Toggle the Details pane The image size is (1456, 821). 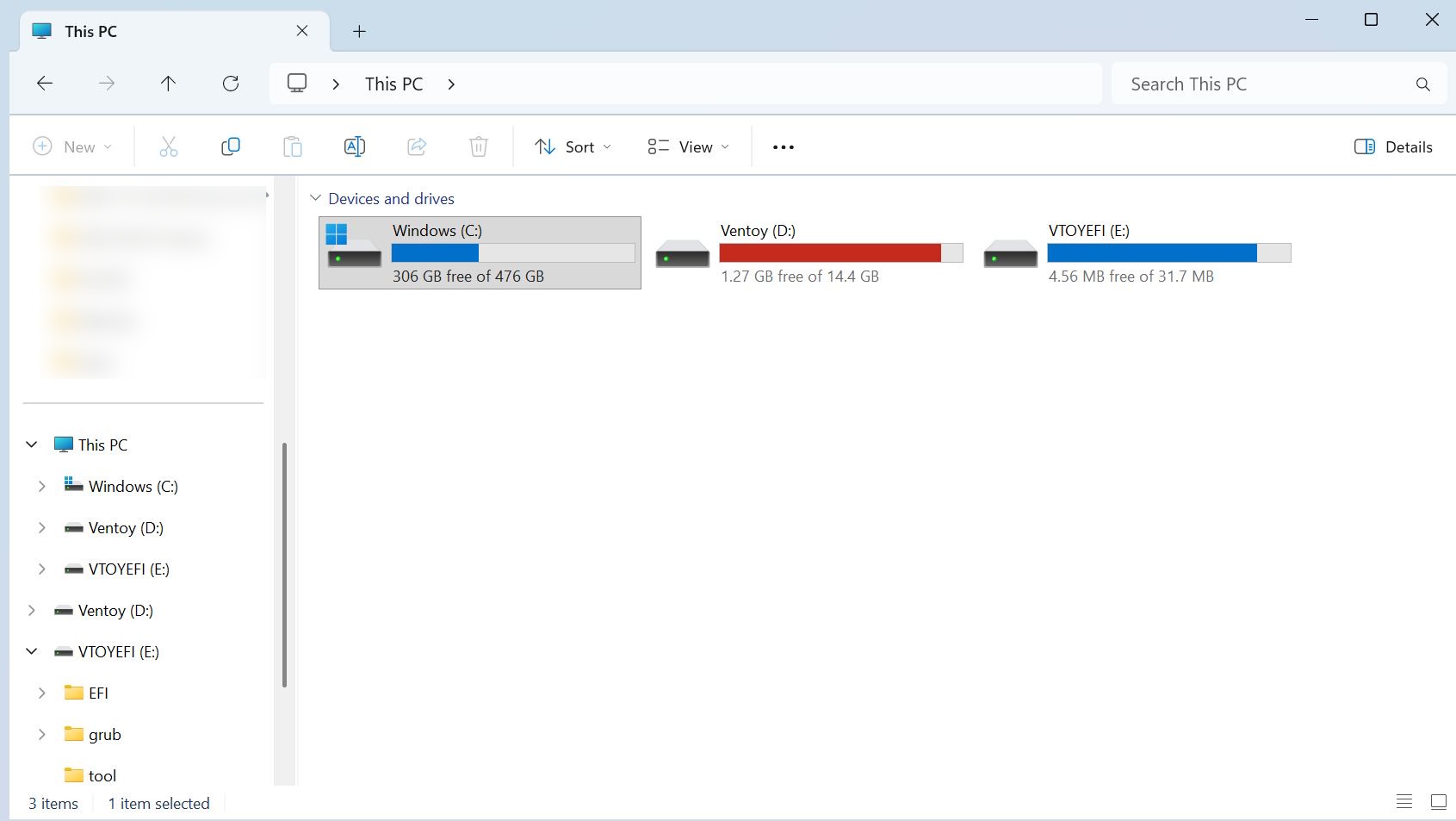click(x=1393, y=147)
